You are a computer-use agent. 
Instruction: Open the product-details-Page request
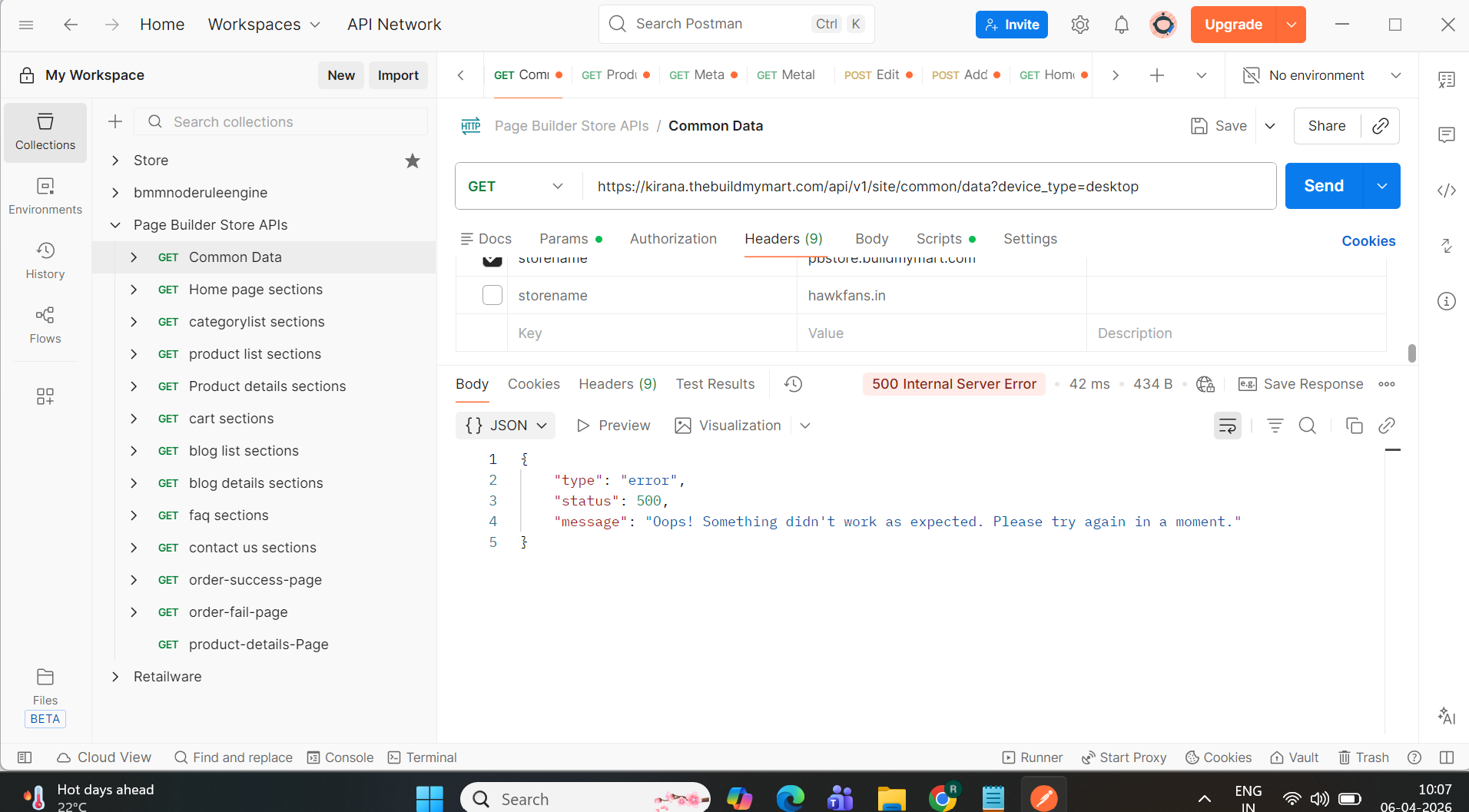pyautogui.click(x=259, y=645)
